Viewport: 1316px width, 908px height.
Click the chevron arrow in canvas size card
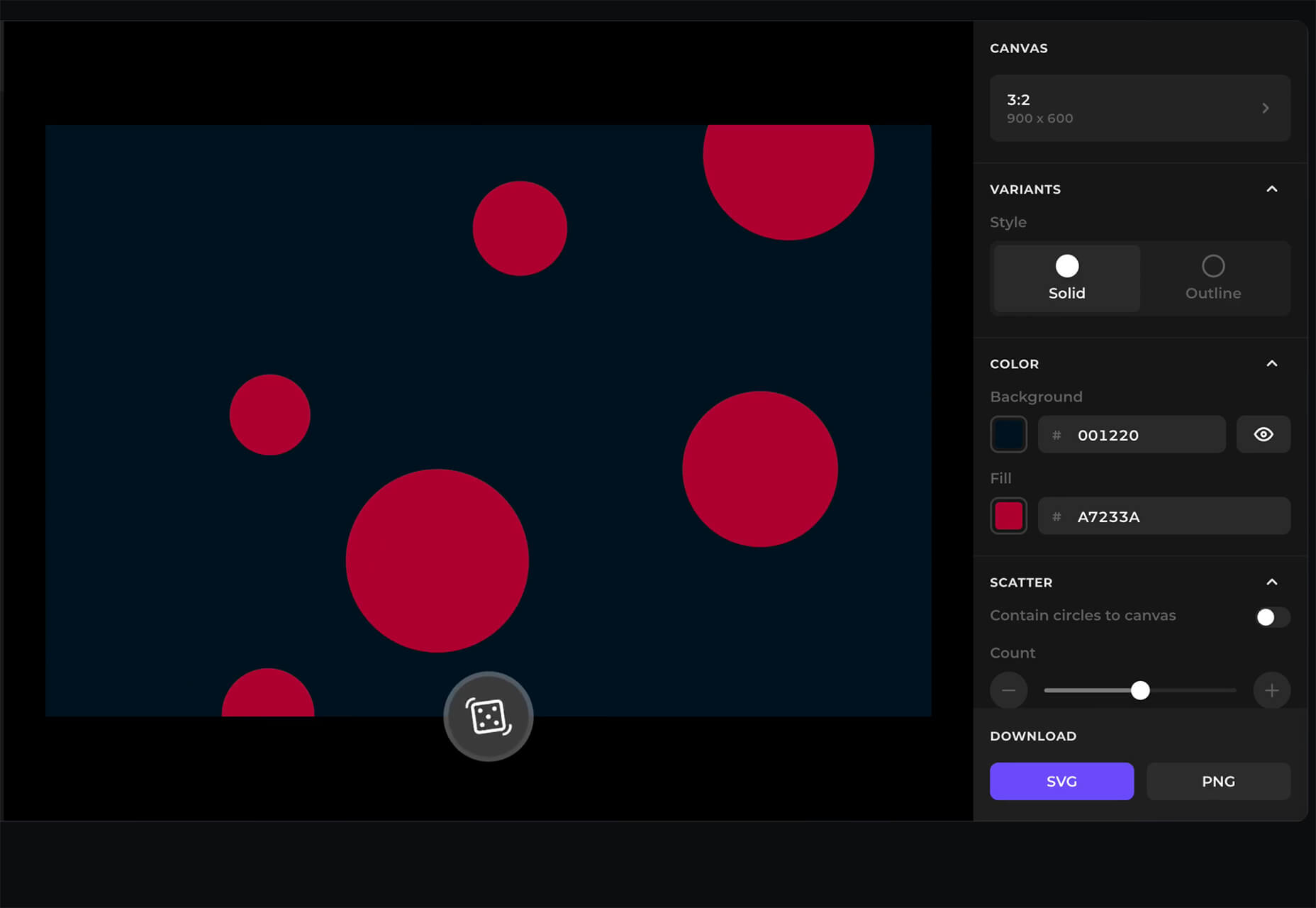[1266, 109]
